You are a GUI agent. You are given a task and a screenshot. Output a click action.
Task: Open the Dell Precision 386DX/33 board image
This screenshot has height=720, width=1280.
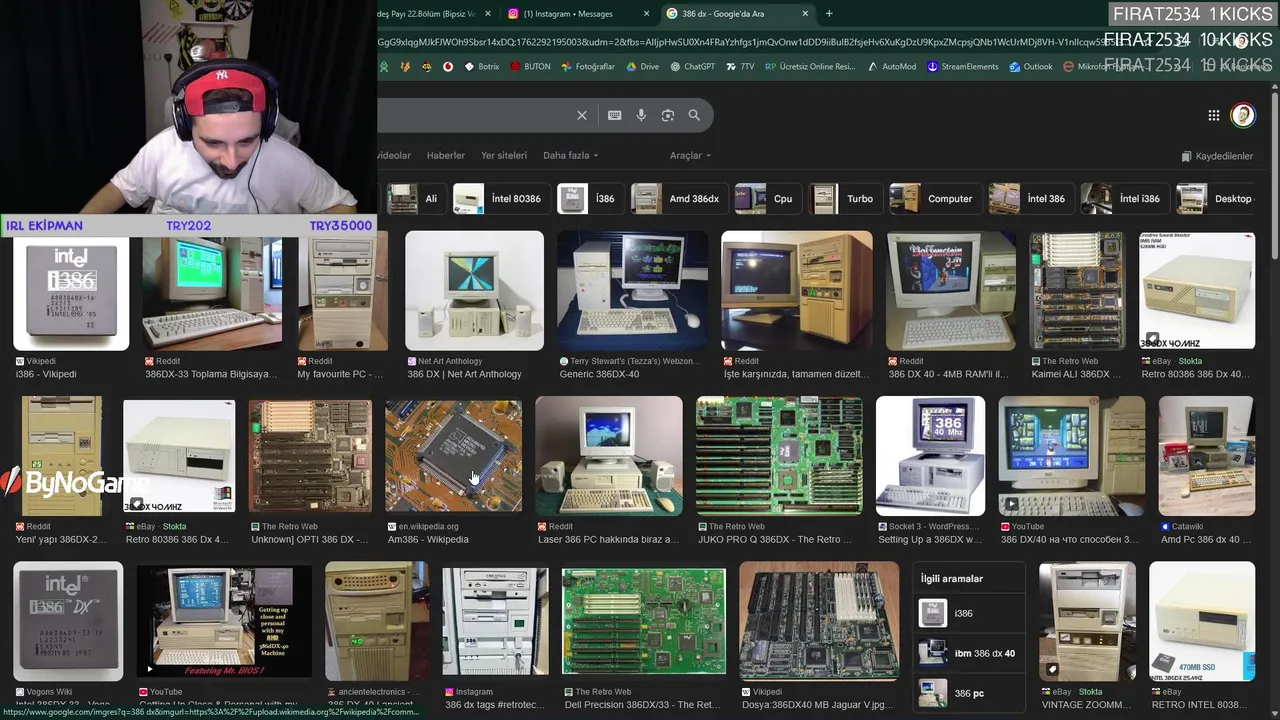pyautogui.click(x=644, y=621)
